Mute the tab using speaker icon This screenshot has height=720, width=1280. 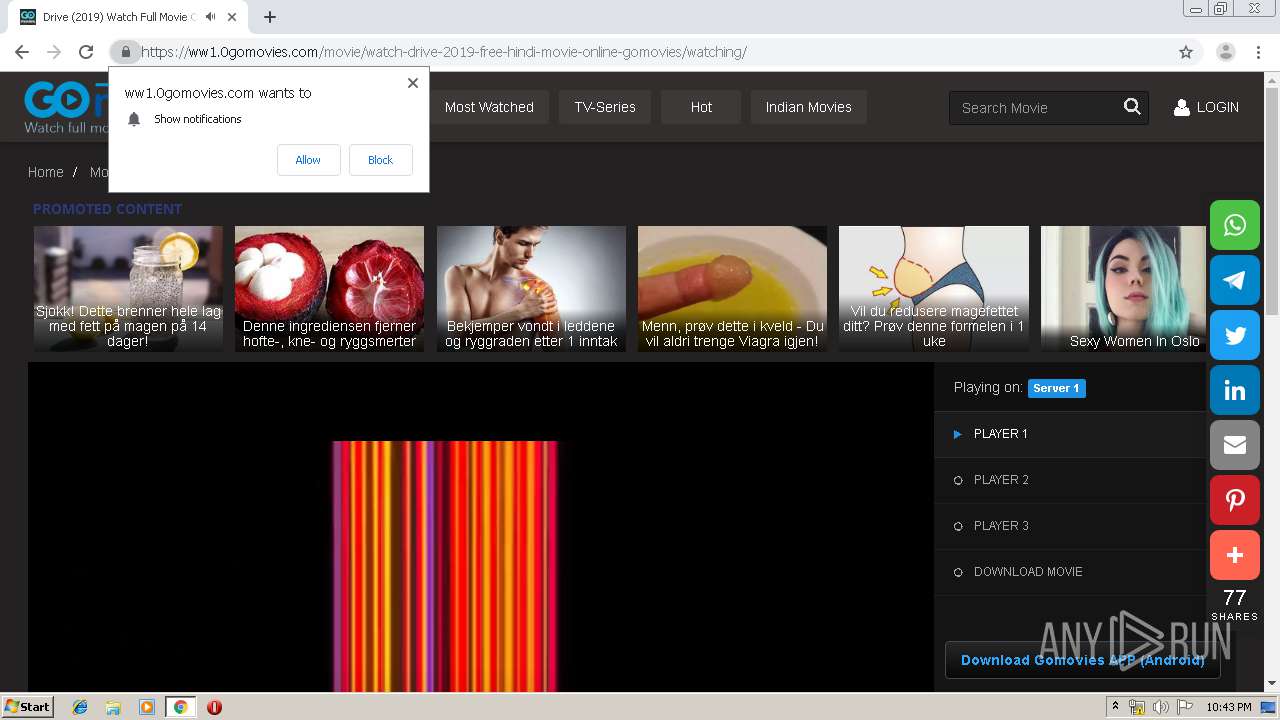click(x=210, y=17)
